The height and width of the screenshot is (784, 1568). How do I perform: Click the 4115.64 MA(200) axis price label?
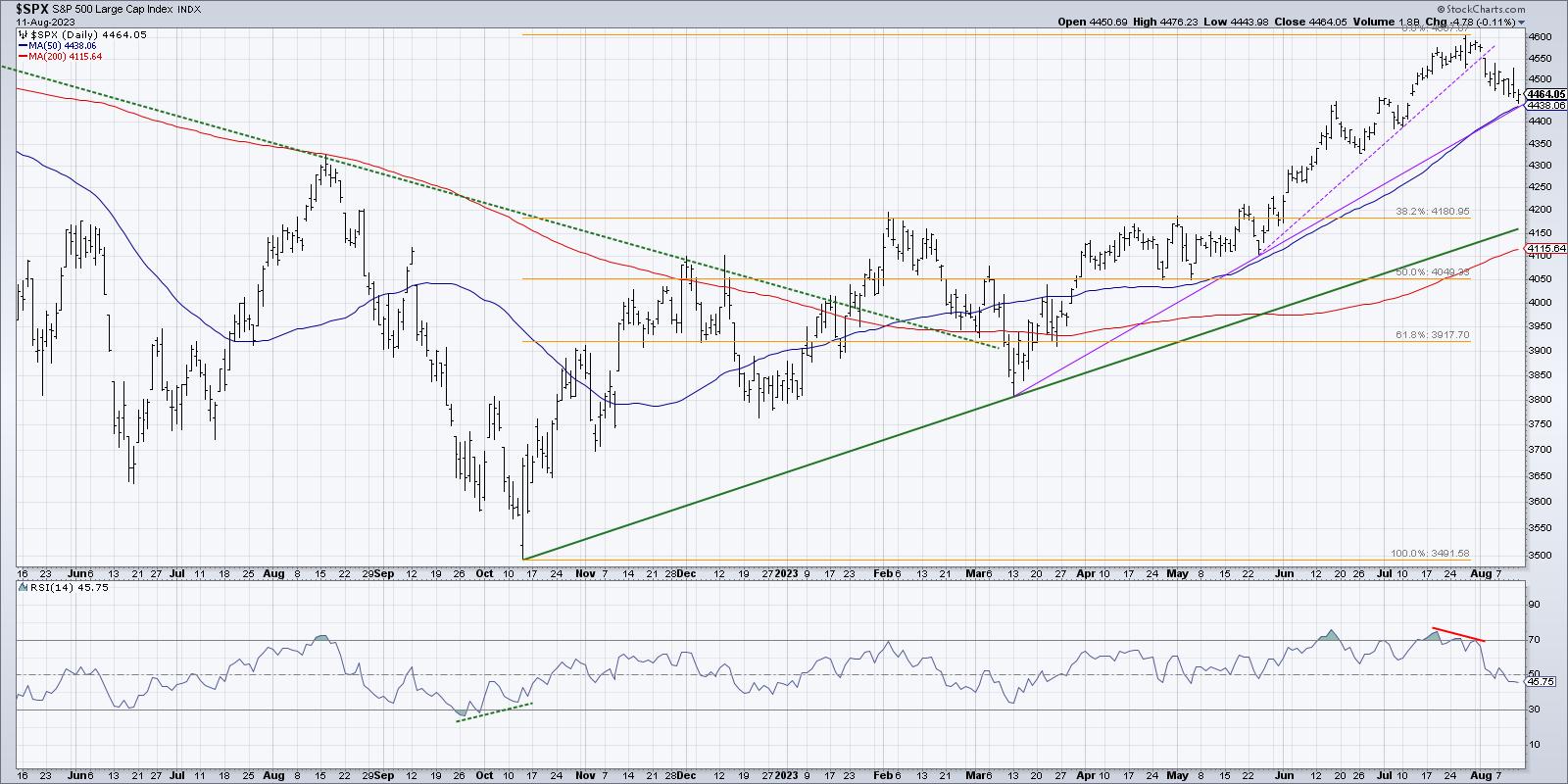pyautogui.click(x=1545, y=249)
